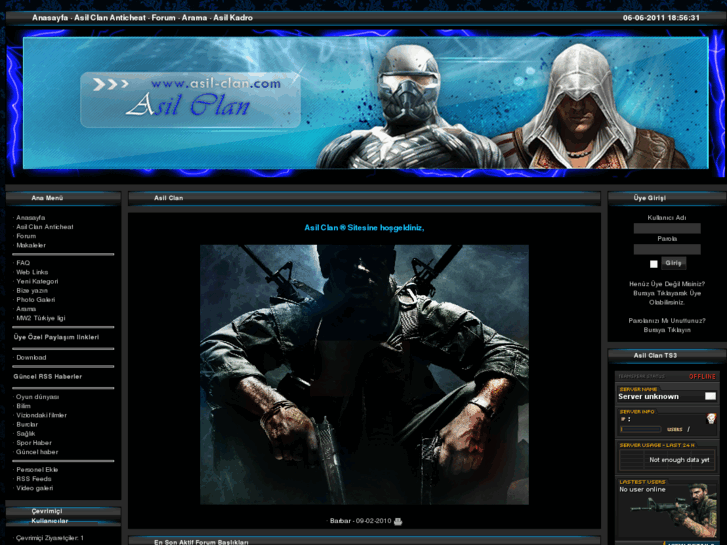
Task: Open Oyun dünyası RSS news link
Action: pyautogui.click(x=38, y=397)
